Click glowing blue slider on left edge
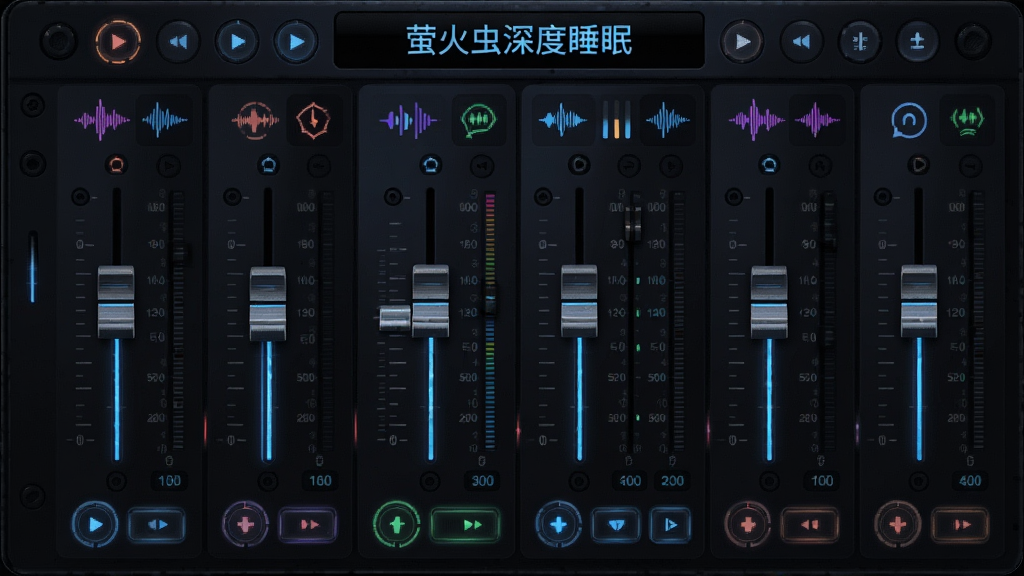1024x576 pixels. click(x=33, y=268)
